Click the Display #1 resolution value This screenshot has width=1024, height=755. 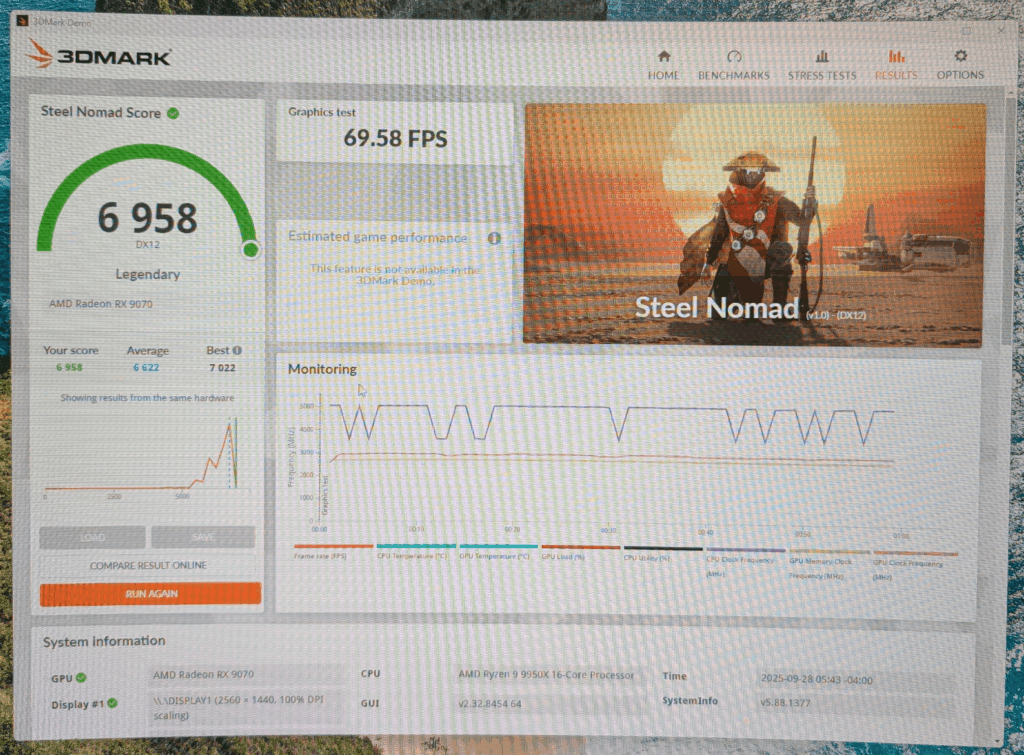click(238, 707)
